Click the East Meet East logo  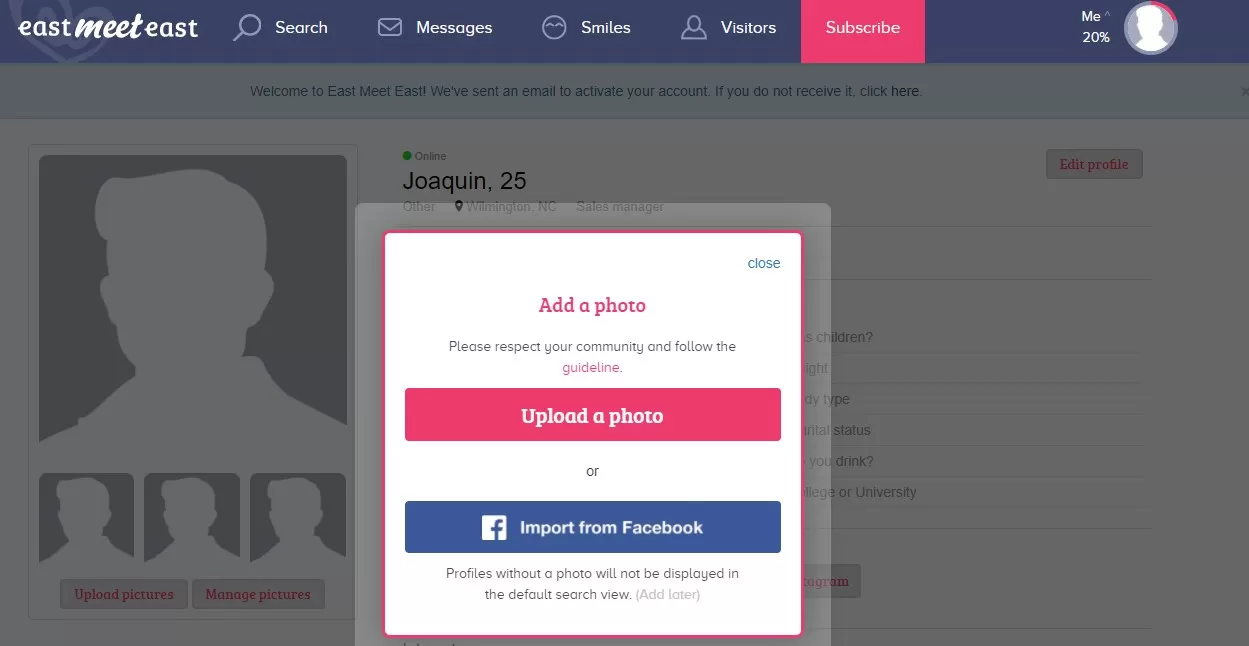click(x=108, y=27)
